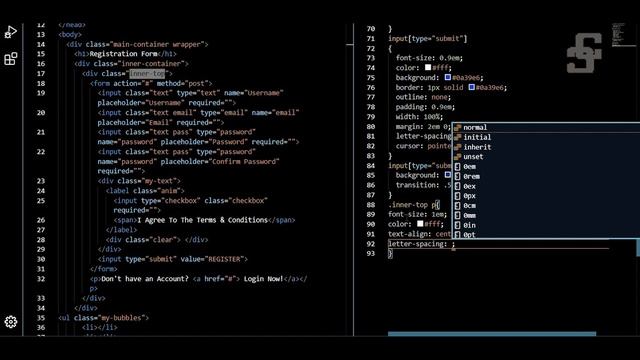
Task: Select 'inherit' autocomplete suggestion
Action: coord(546,147)
